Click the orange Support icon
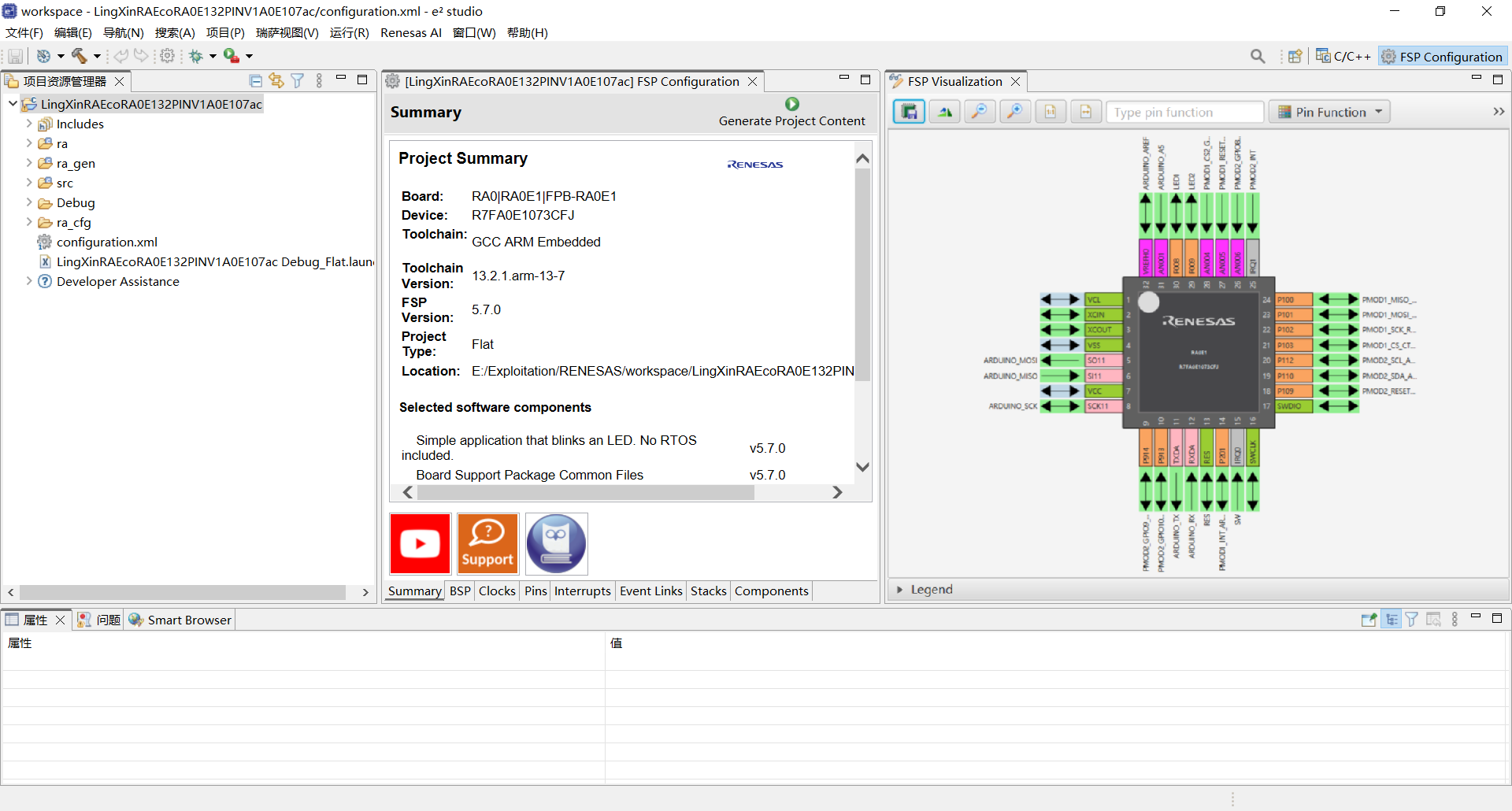Viewport: 1512px width, 811px height. tap(487, 543)
